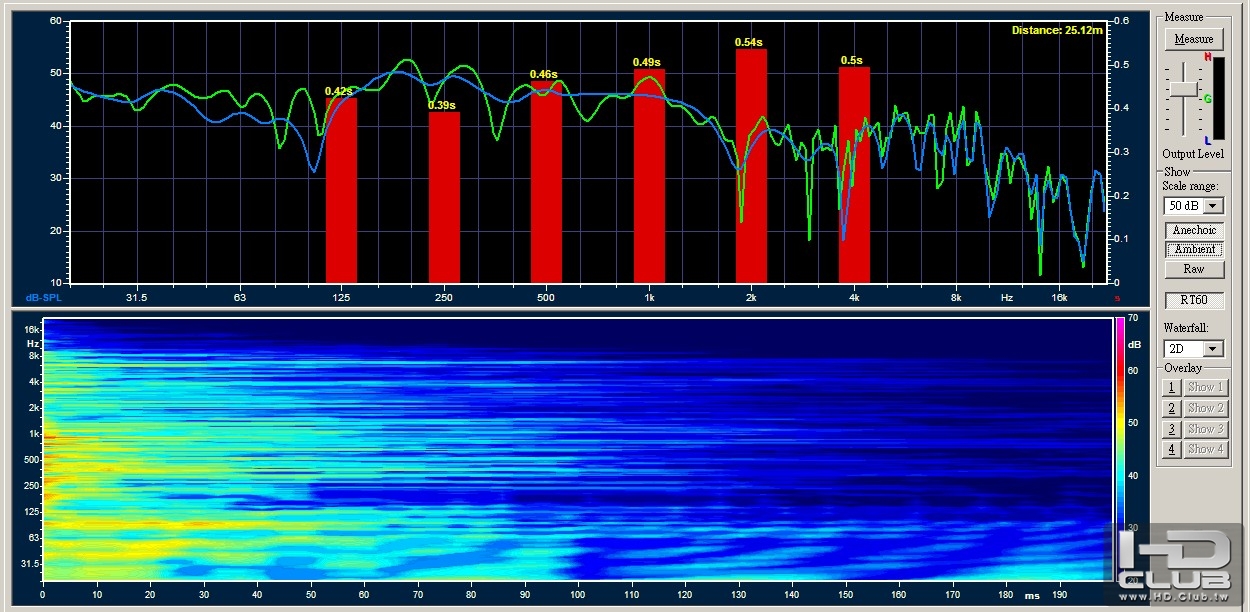Open the Scale range dropdown
Viewport: 1250px width, 612px height.
(x=1214, y=205)
